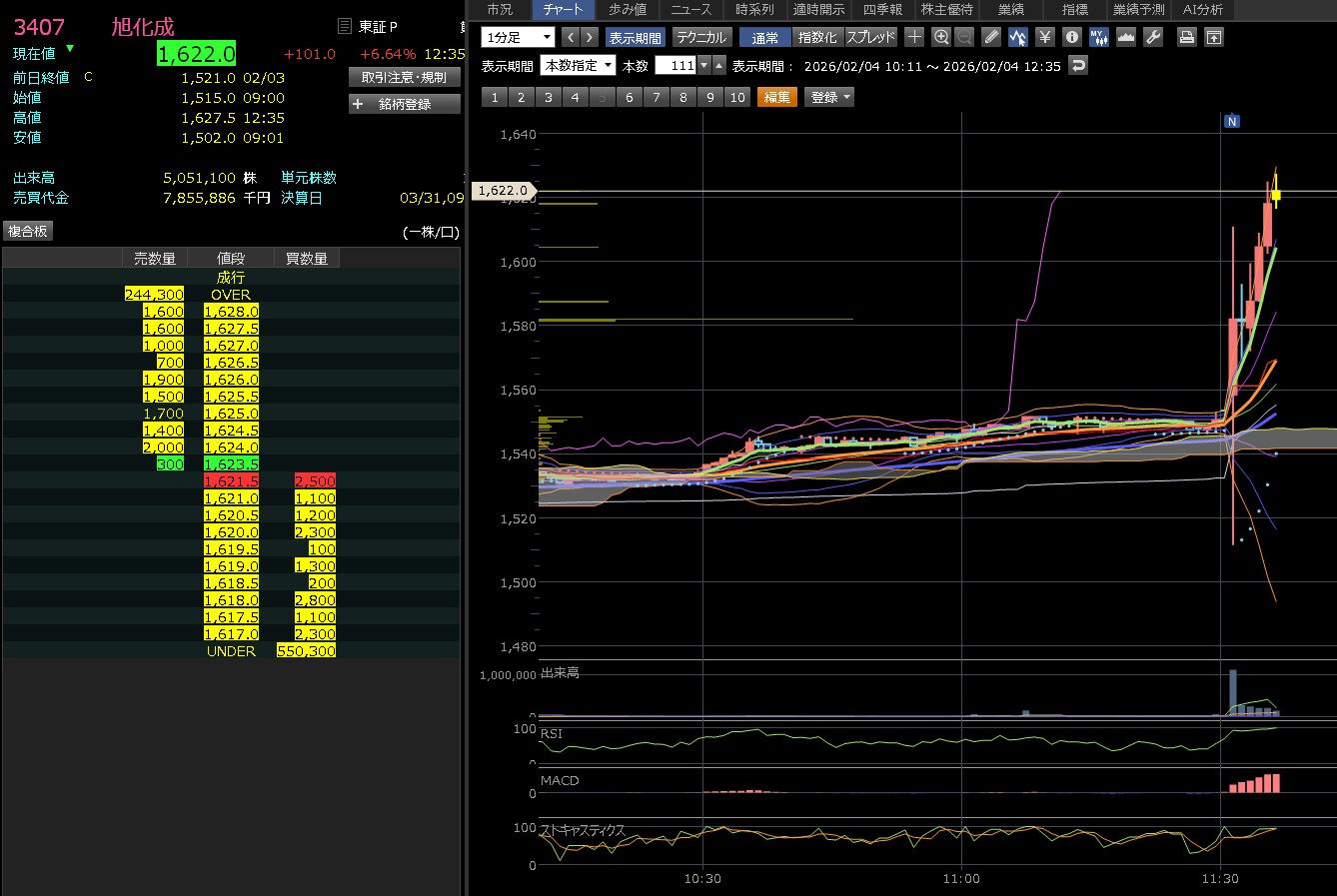Click the 本数 bar count input field
Screen dimensions: 1337x896
675,66
